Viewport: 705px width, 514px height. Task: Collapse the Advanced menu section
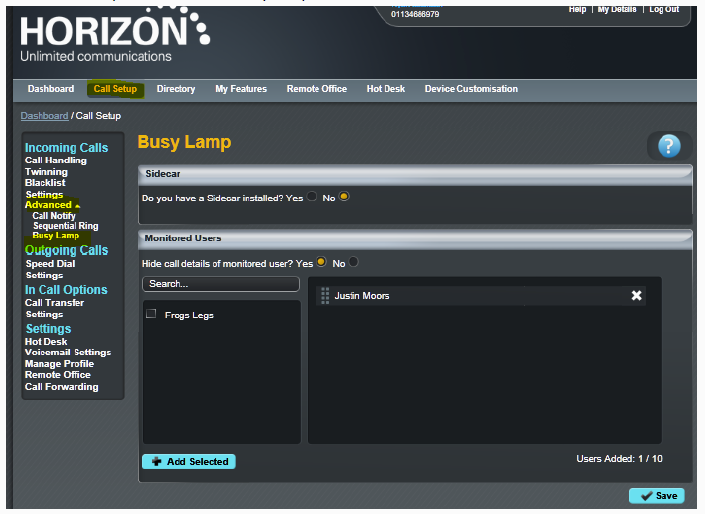(x=52, y=205)
